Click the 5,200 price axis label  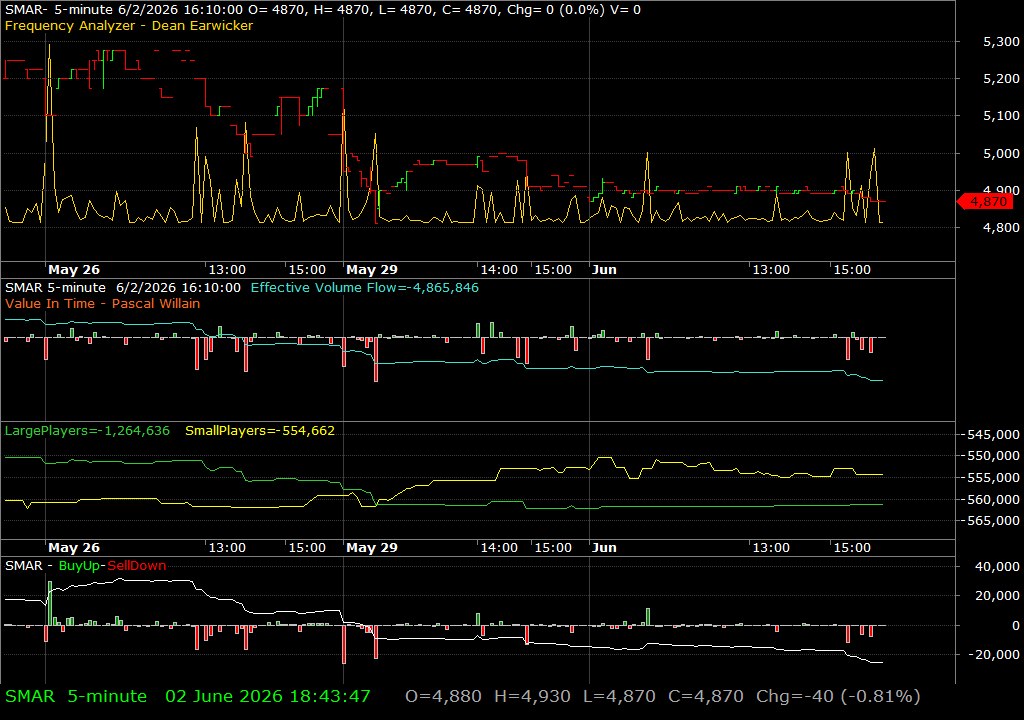[1001, 78]
